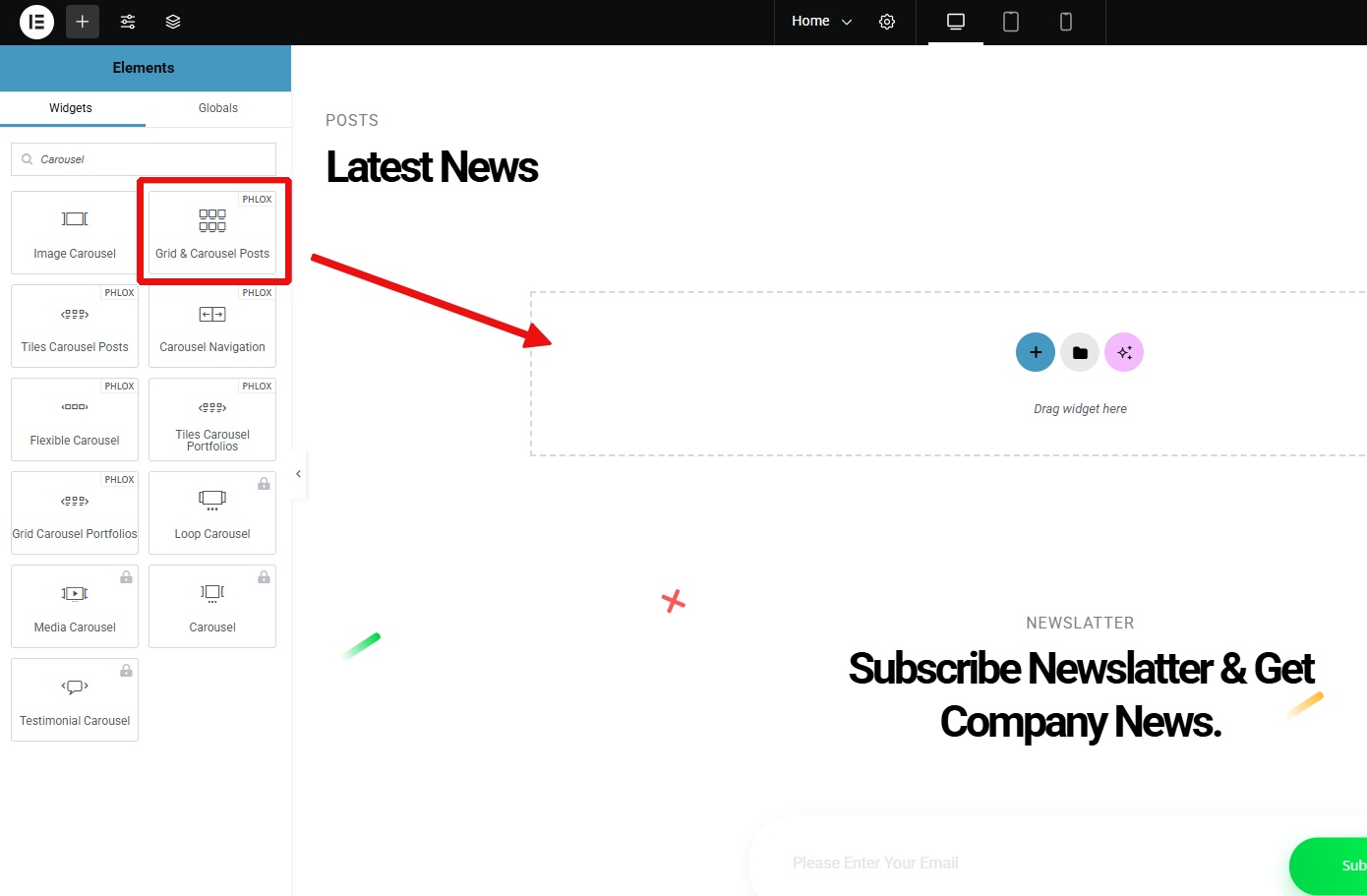Viewport: 1367px width, 896px height.
Task: Switch to mobile preview mode
Action: tap(1066, 22)
